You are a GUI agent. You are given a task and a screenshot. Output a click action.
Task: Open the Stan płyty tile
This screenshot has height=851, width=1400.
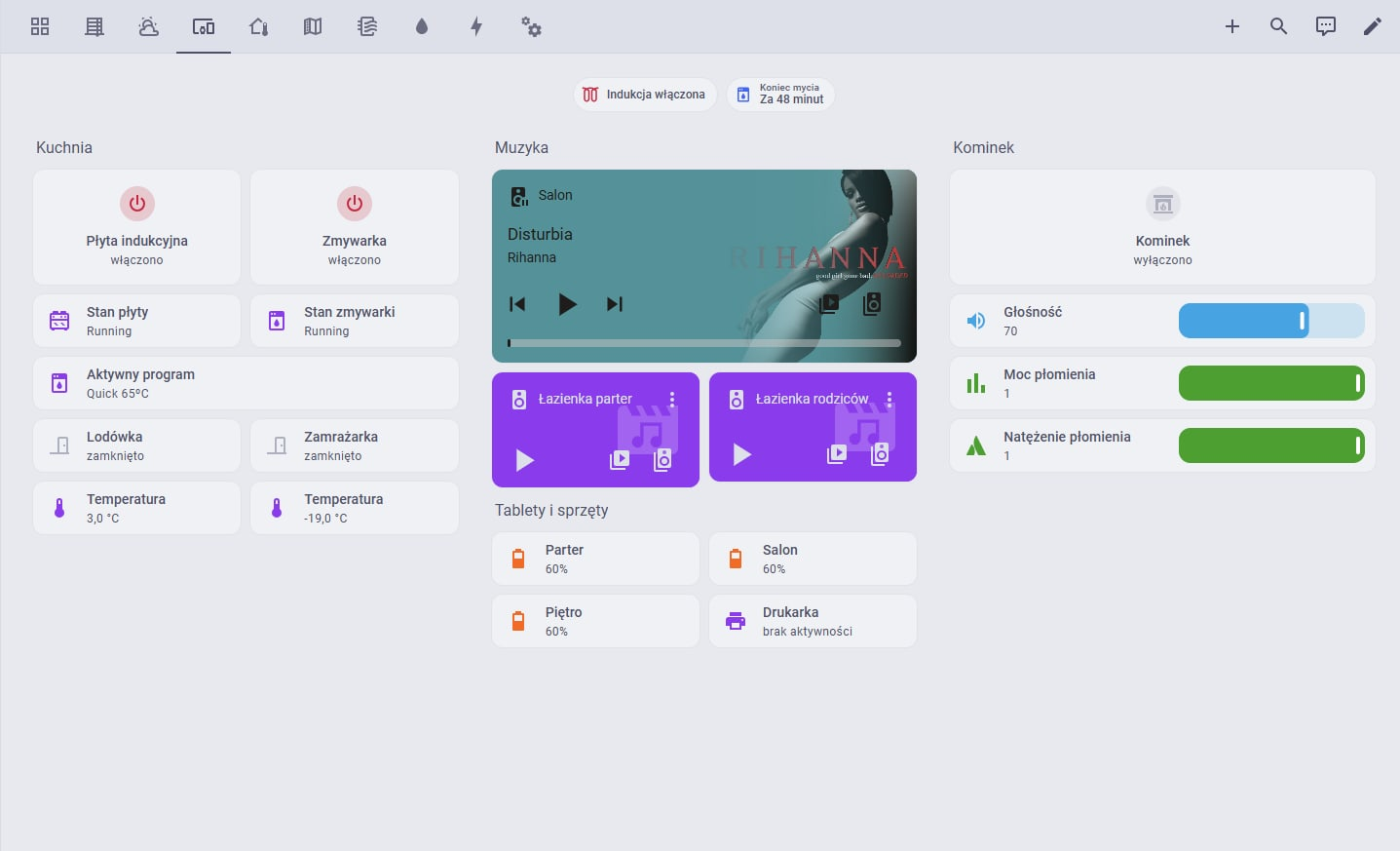click(137, 321)
